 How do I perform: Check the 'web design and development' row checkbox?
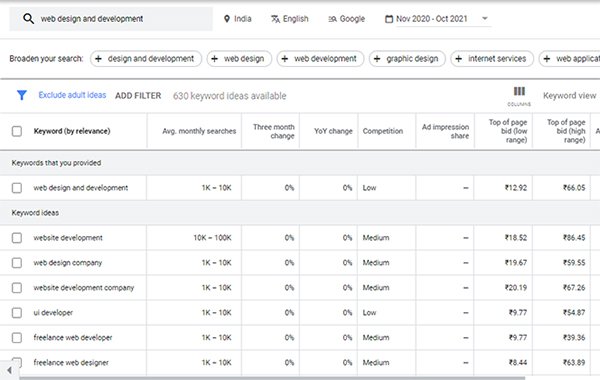(x=17, y=188)
